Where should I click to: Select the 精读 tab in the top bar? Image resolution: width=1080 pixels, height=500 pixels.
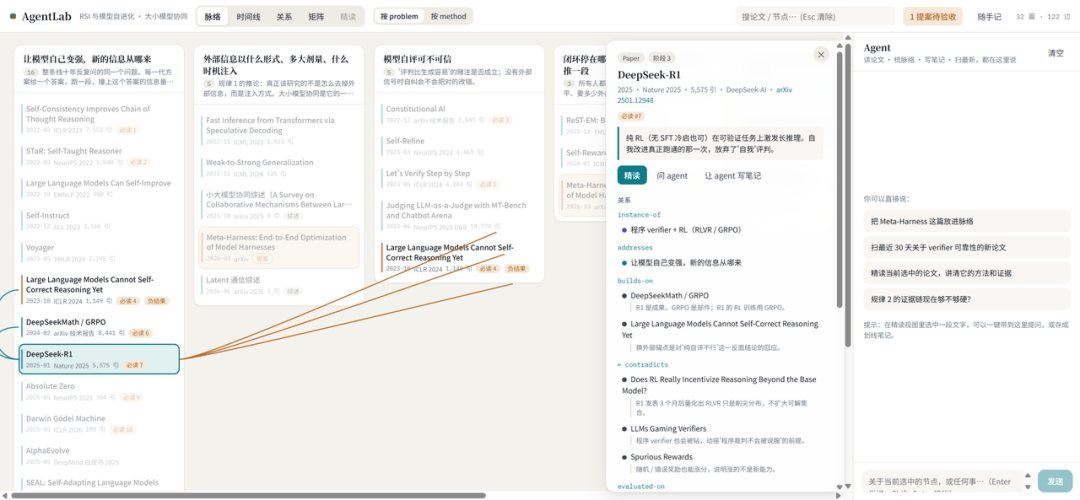click(349, 17)
